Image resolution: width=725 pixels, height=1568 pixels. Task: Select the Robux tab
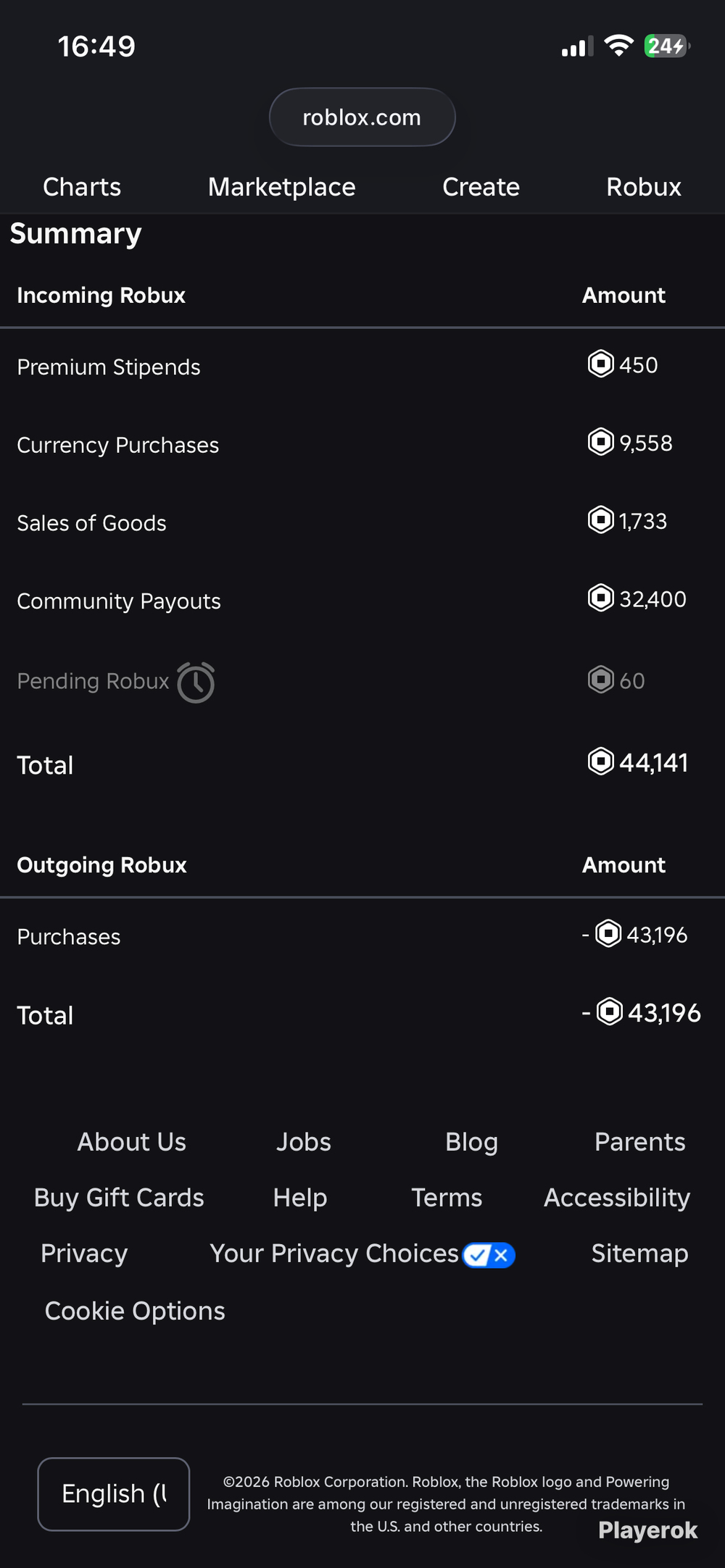(x=644, y=187)
